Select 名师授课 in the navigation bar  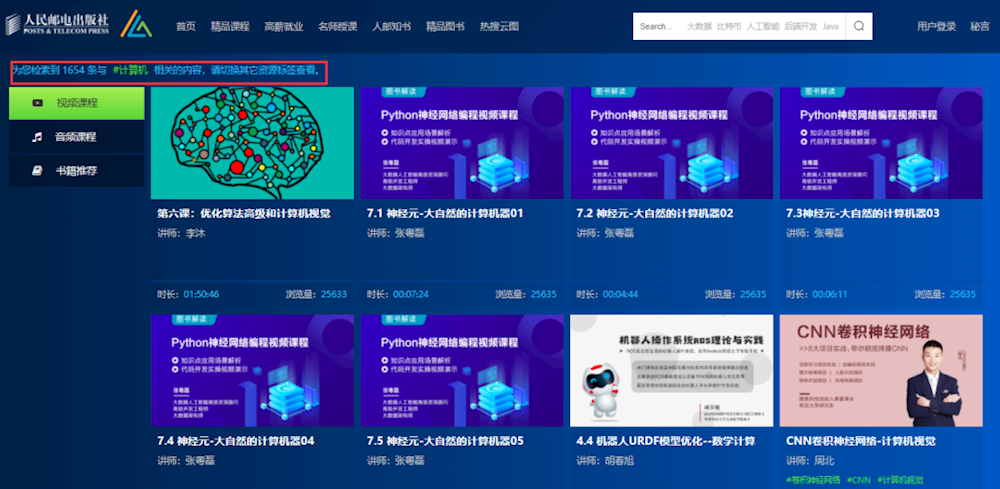coord(337,27)
